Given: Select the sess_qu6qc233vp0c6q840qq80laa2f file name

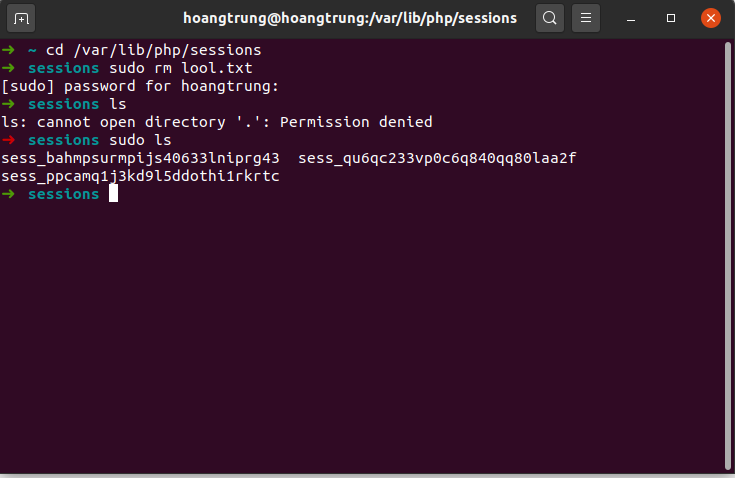Looking at the screenshot, I should (x=438, y=158).
